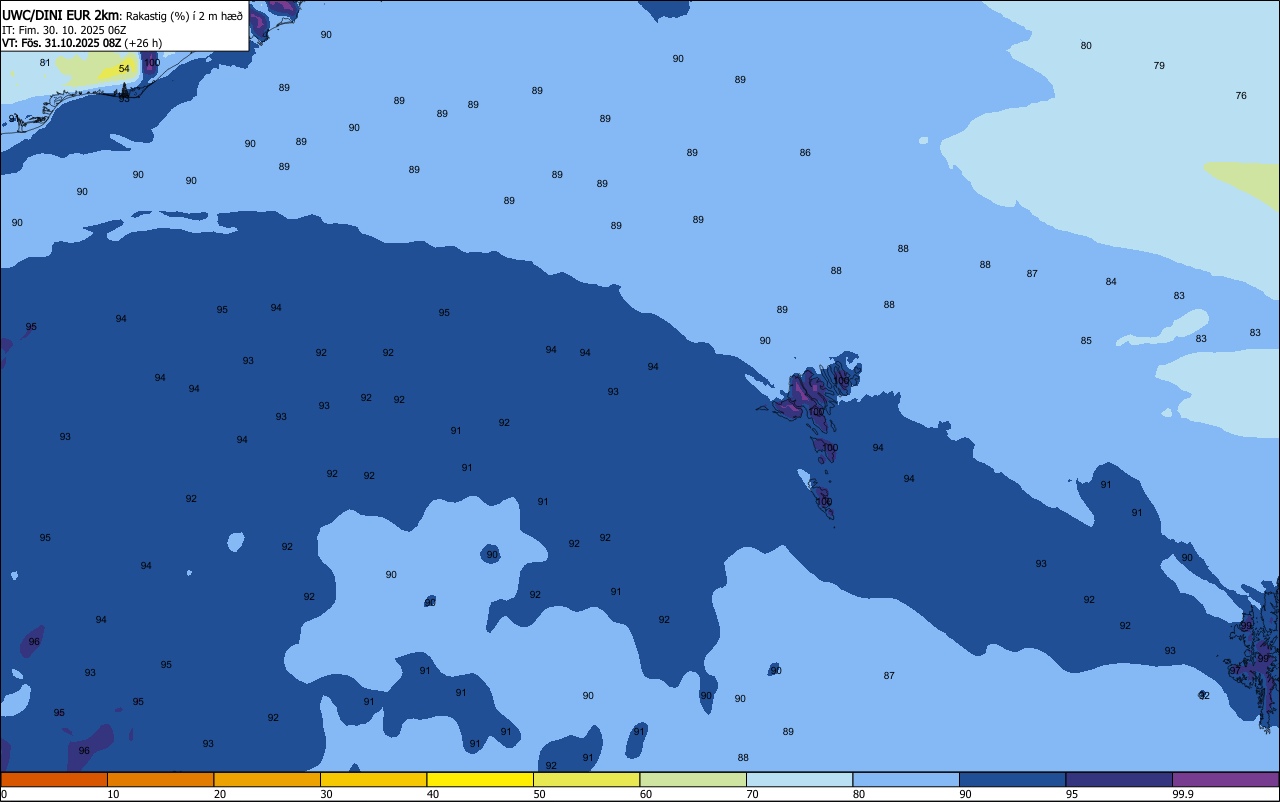1280x802 pixels.
Task: Click the 30–40 golden legend segment
Action: pyautogui.click(x=373, y=779)
